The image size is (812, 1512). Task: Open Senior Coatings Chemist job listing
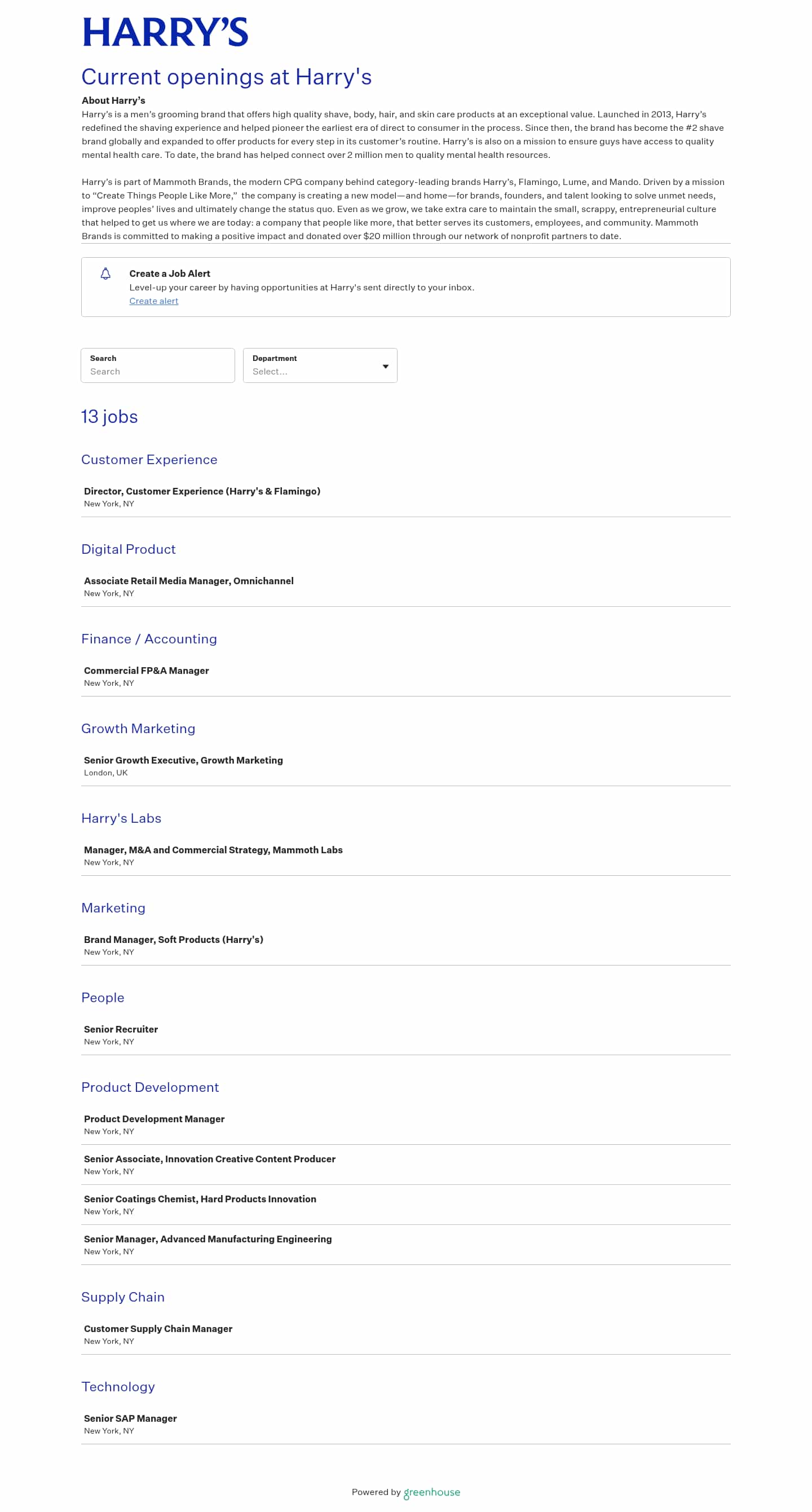click(200, 1198)
